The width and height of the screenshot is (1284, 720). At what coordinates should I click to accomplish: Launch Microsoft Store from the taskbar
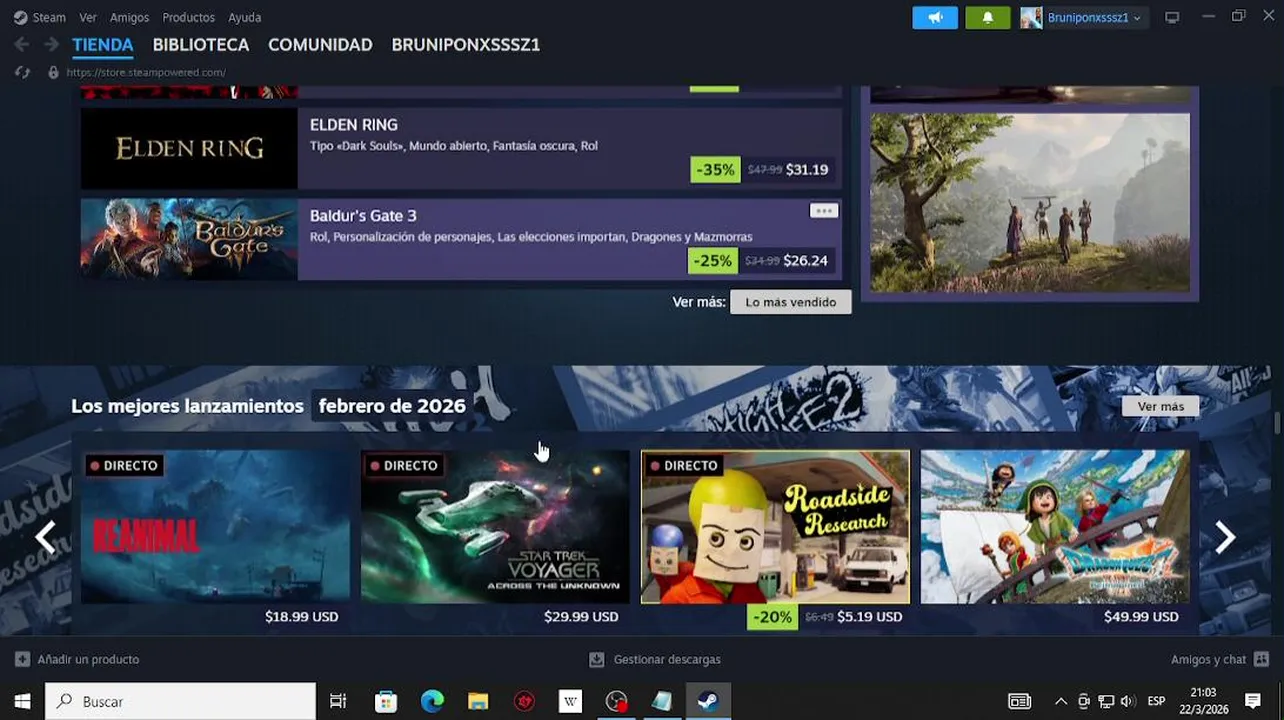[x=385, y=701]
